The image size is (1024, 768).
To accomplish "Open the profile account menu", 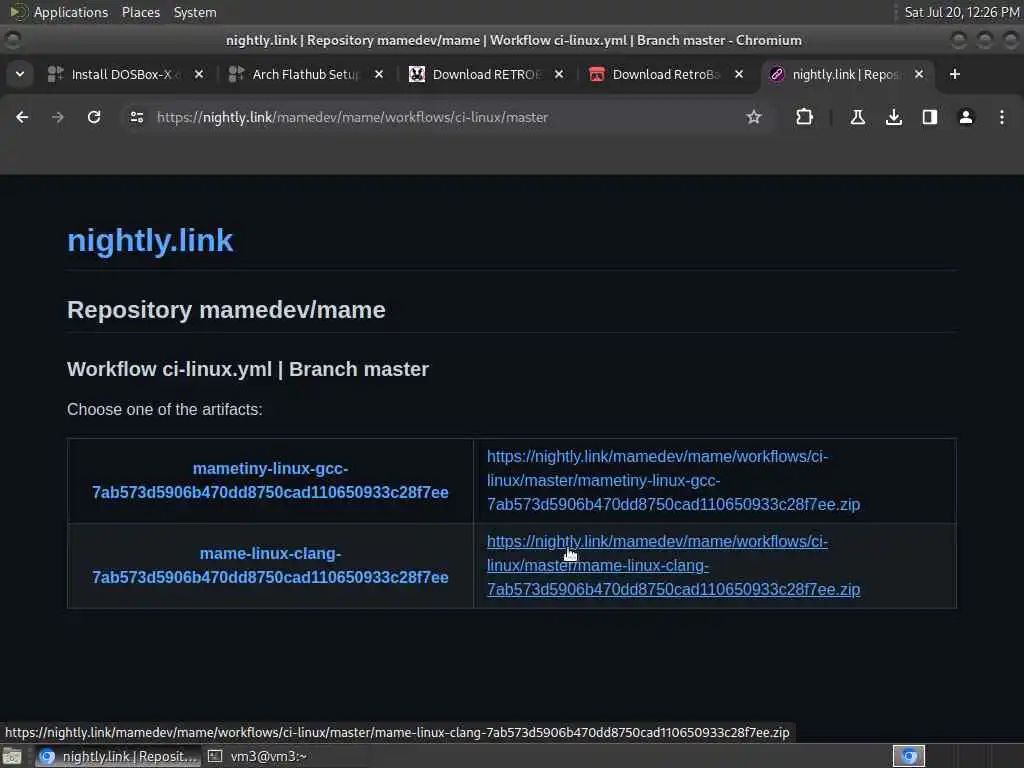I will pyautogui.click(x=965, y=117).
